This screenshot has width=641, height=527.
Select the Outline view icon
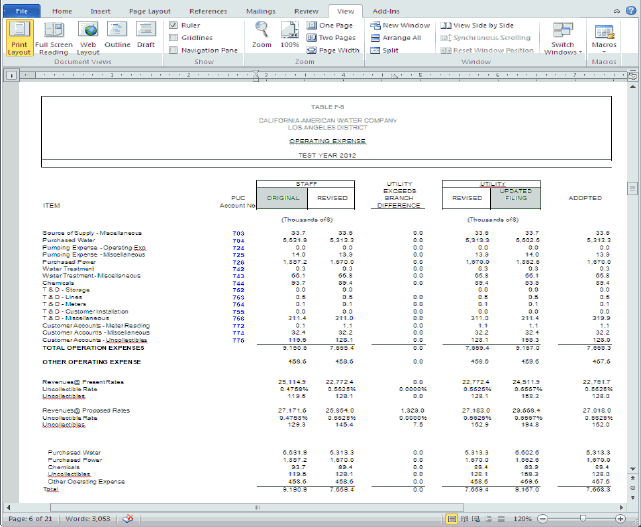(x=117, y=35)
